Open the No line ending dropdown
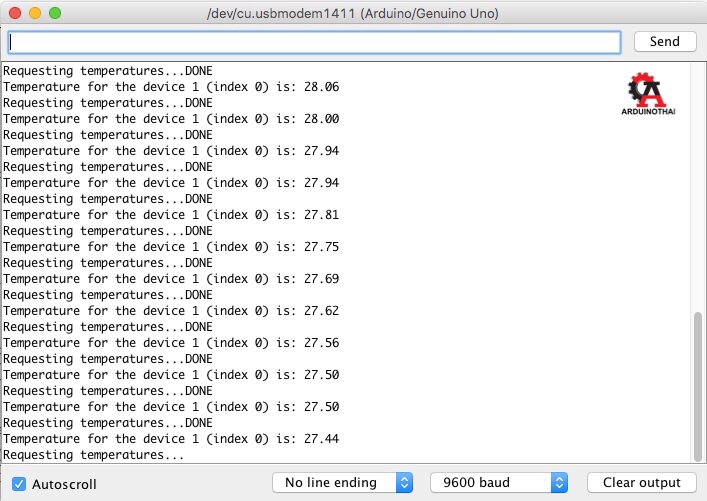 [342, 483]
